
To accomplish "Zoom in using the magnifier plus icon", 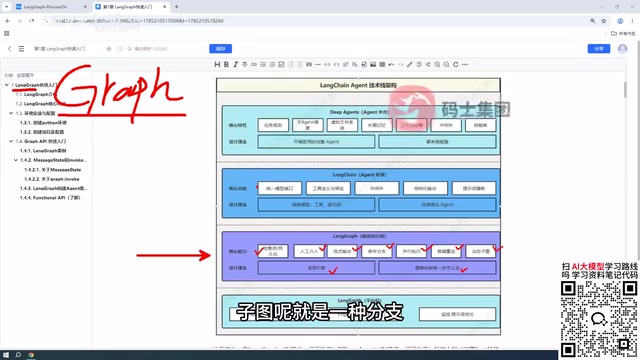I will point(437,64).
